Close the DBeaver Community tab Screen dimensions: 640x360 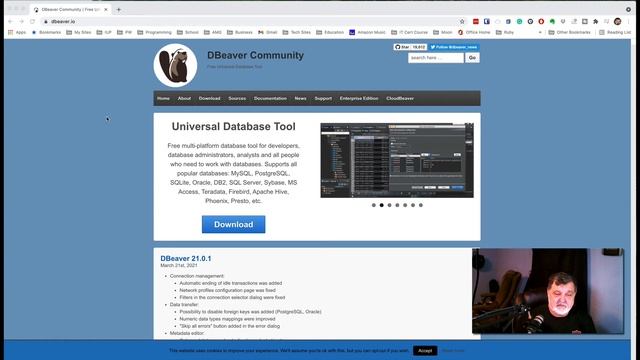coord(106,9)
